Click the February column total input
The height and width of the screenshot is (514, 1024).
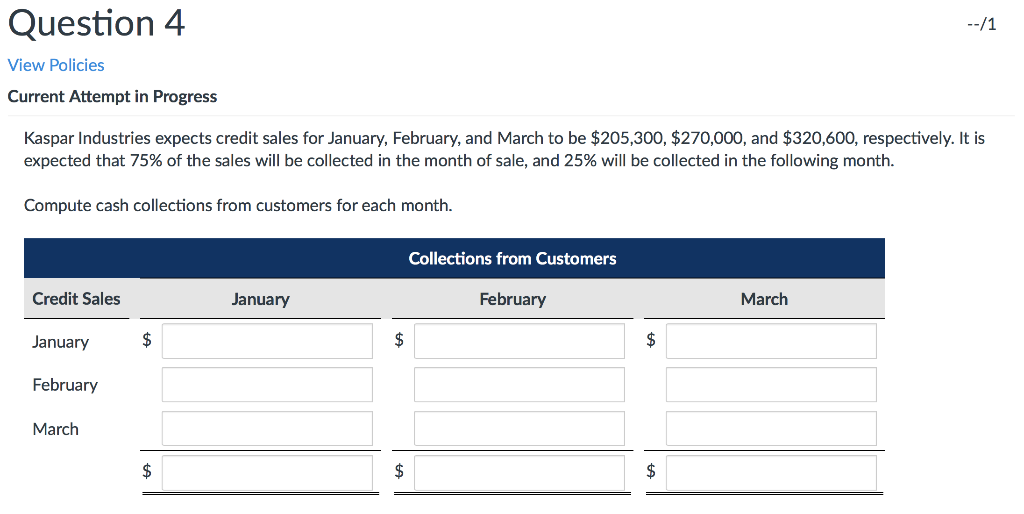(x=519, y=472)
